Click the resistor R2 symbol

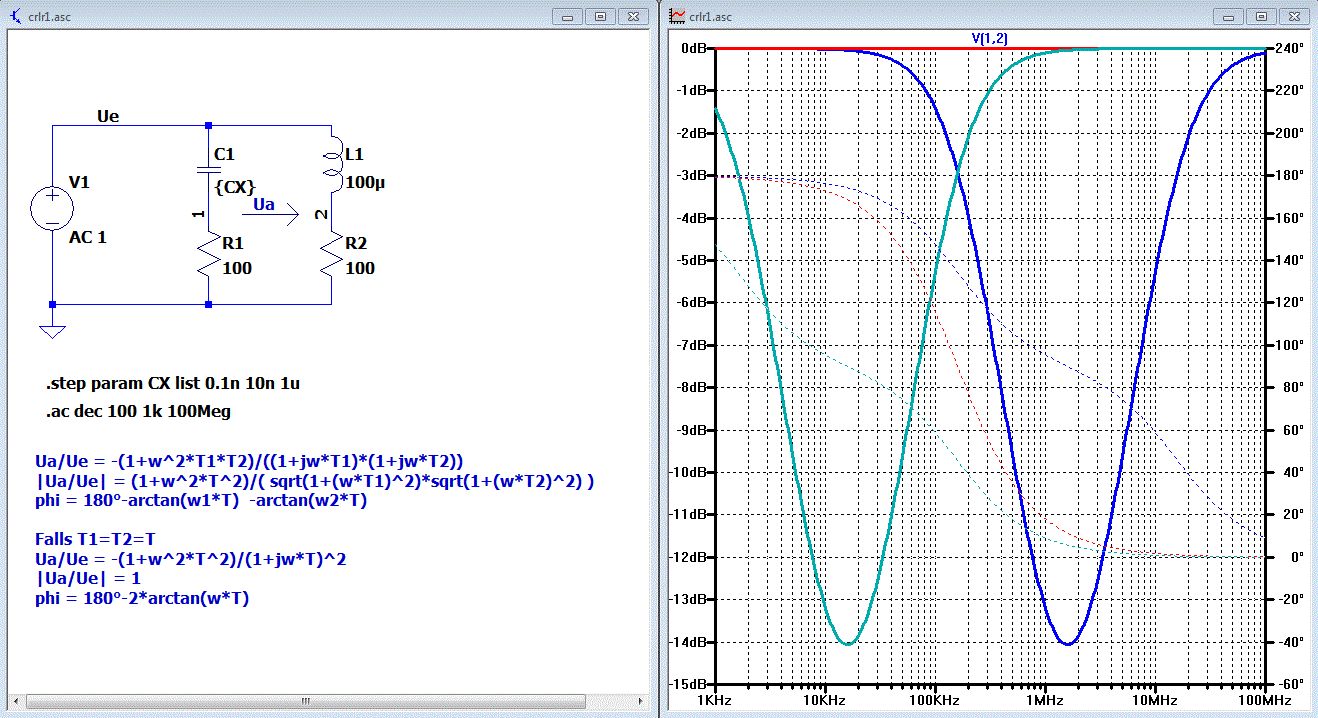(330, 256)
